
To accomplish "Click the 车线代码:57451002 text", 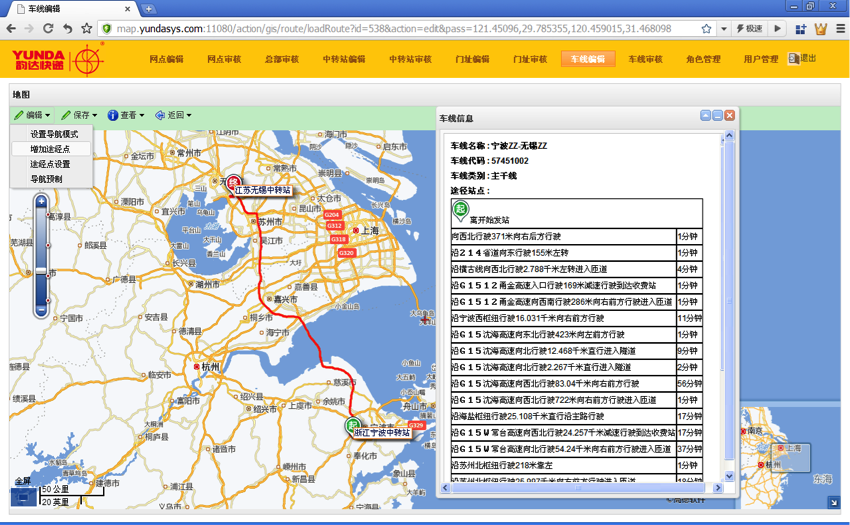I will (490, 161).
